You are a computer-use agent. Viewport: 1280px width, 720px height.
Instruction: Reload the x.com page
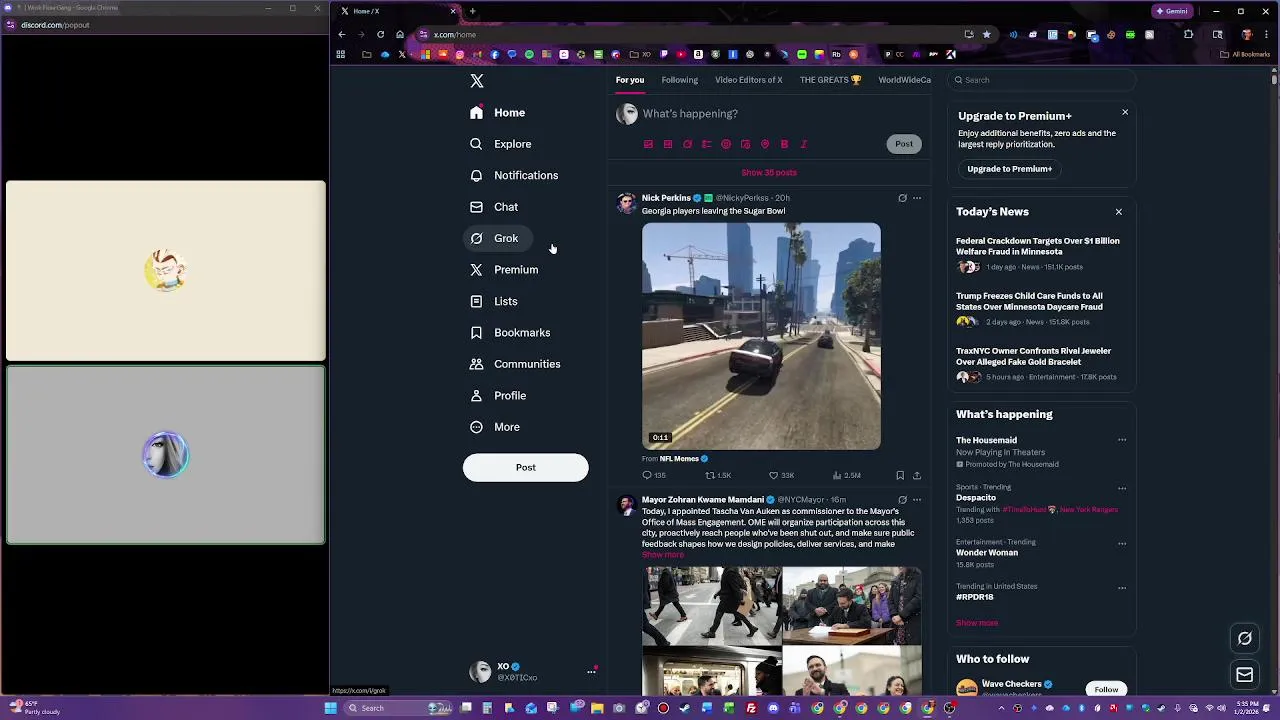380,34
